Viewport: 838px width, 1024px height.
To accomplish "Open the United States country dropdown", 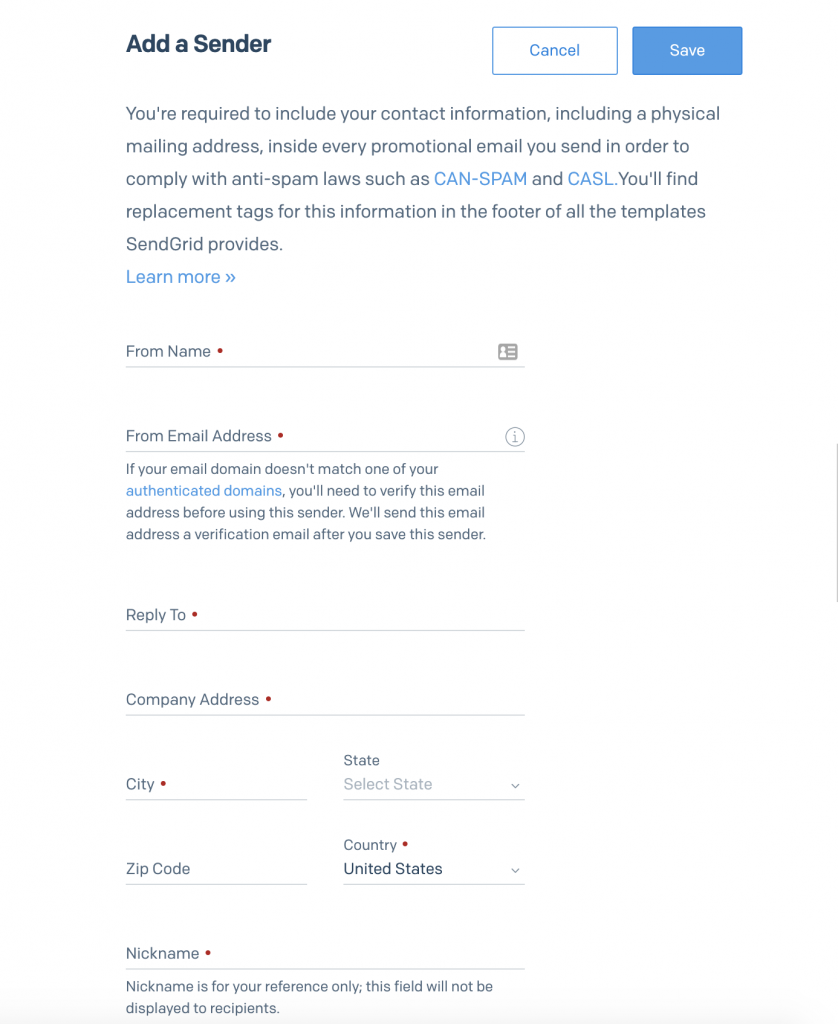I will 434,869.
